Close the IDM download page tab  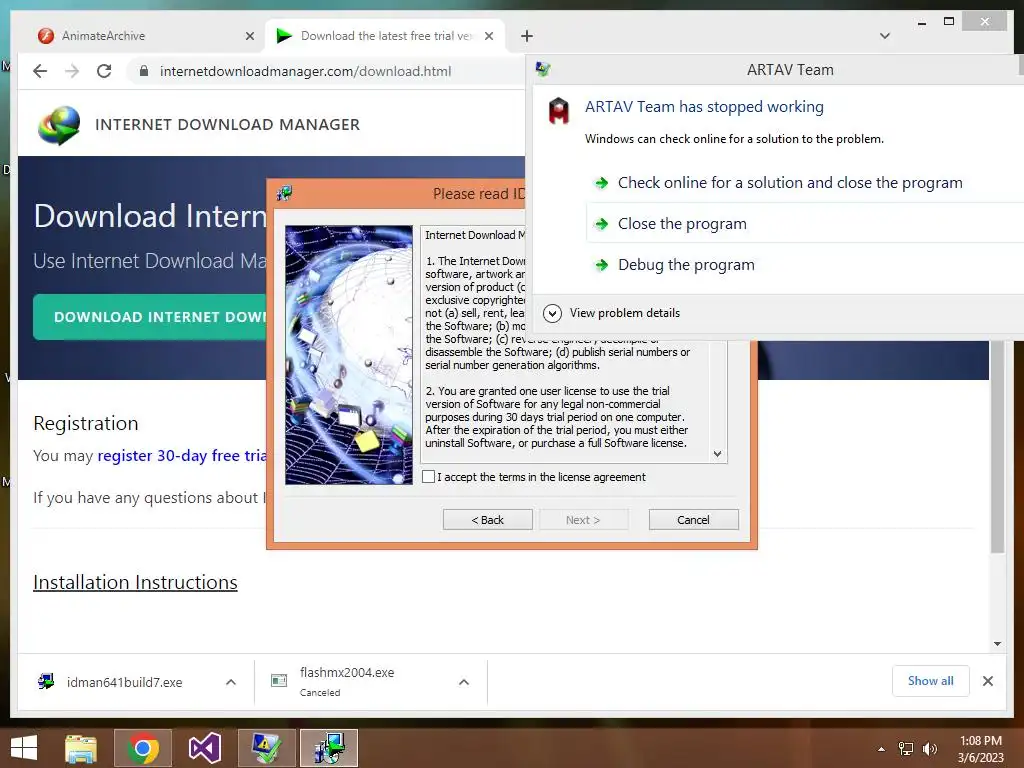point(488,37)
